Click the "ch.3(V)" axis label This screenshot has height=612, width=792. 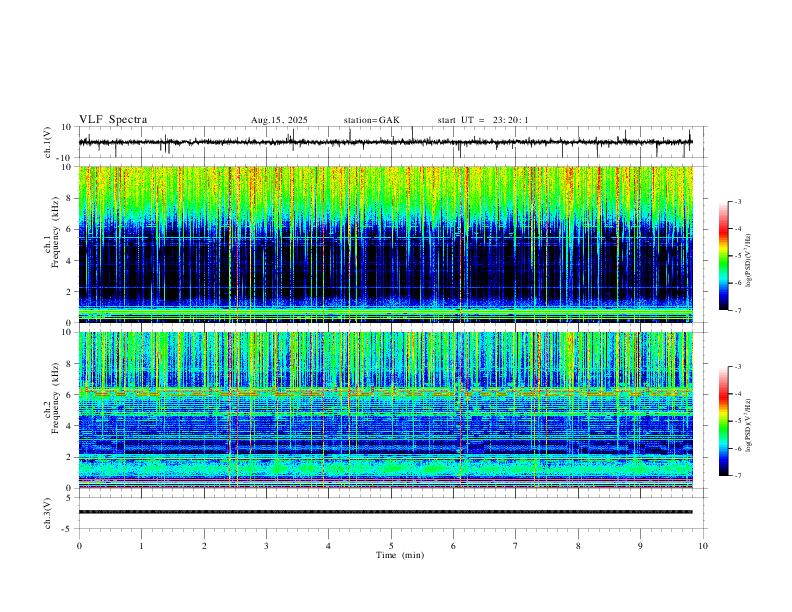[x=49, y=514]
